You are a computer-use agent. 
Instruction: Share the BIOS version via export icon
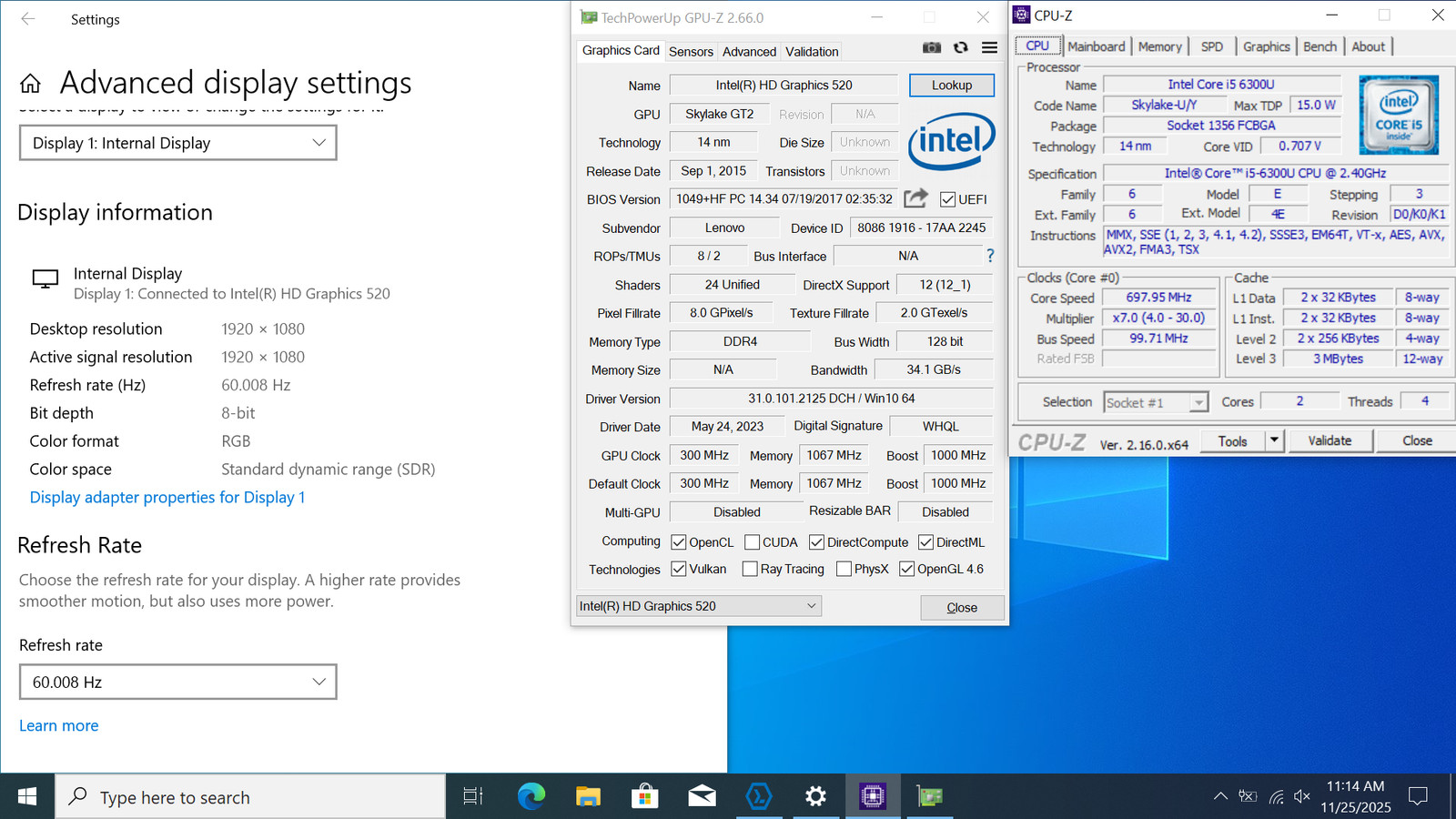point(915,198)
